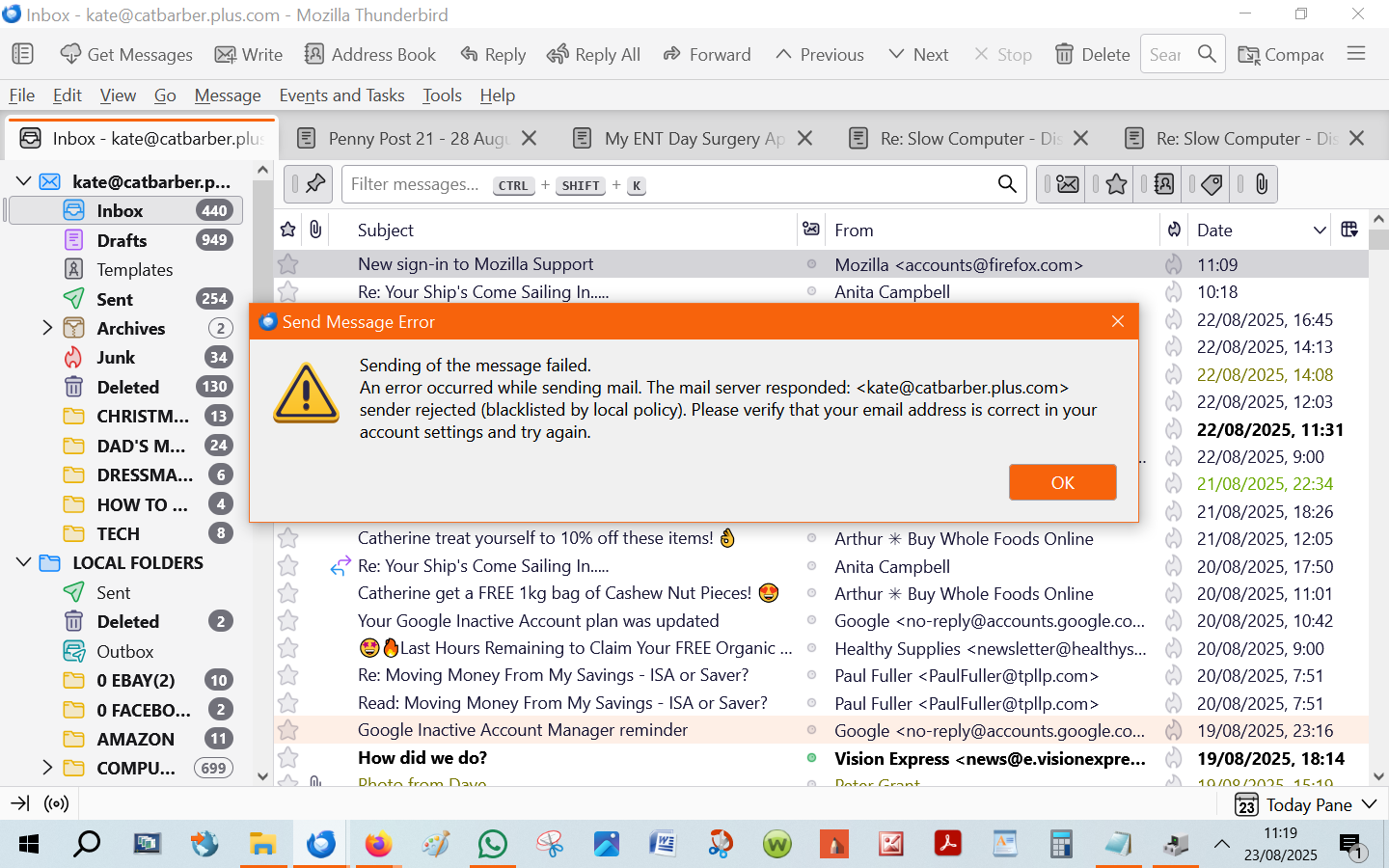Collapse the kate@catbarber account folder tree

[x=24, y=181]
